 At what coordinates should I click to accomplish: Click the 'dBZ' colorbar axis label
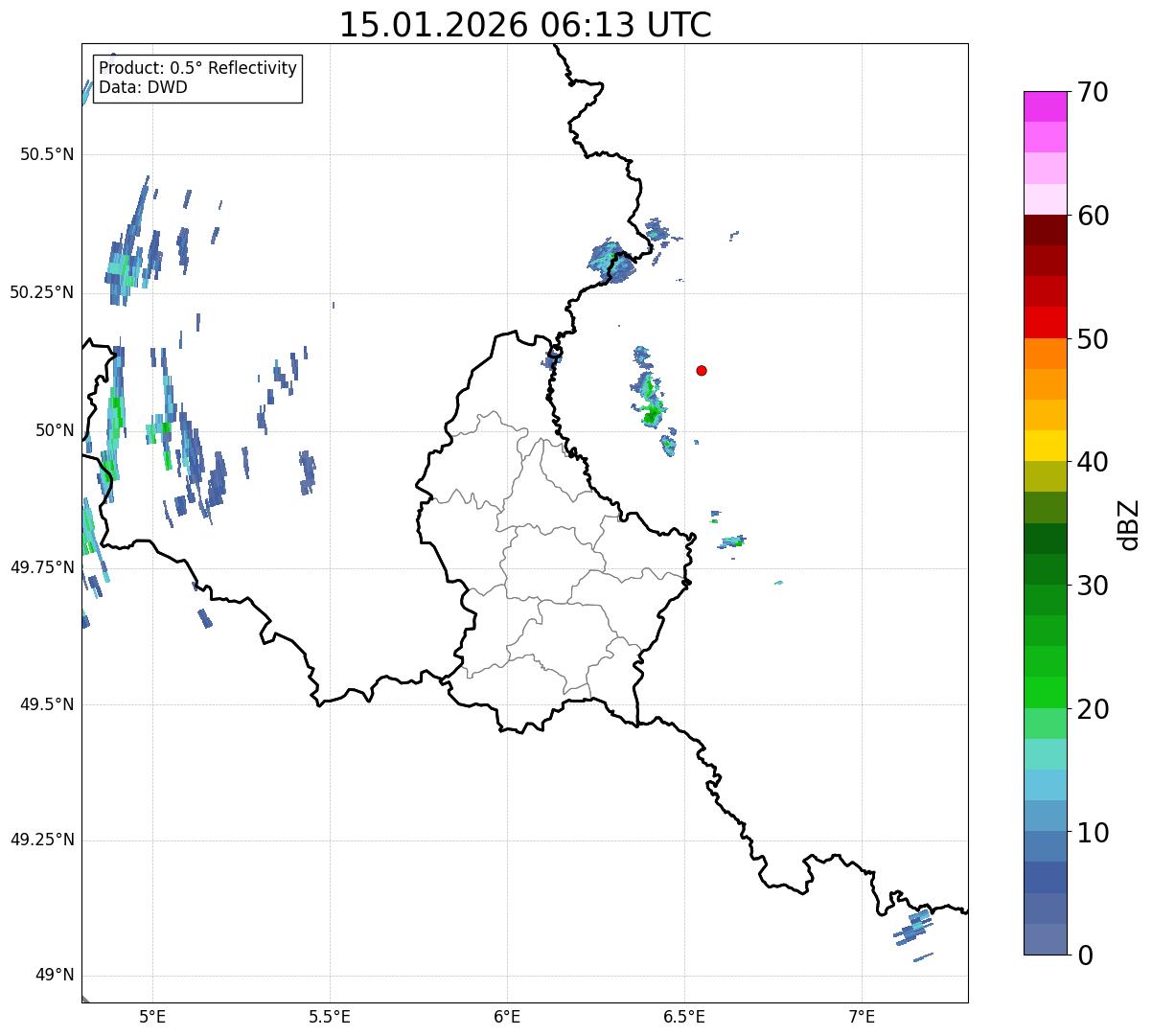pyautogui.click(x=1129, y=524)
